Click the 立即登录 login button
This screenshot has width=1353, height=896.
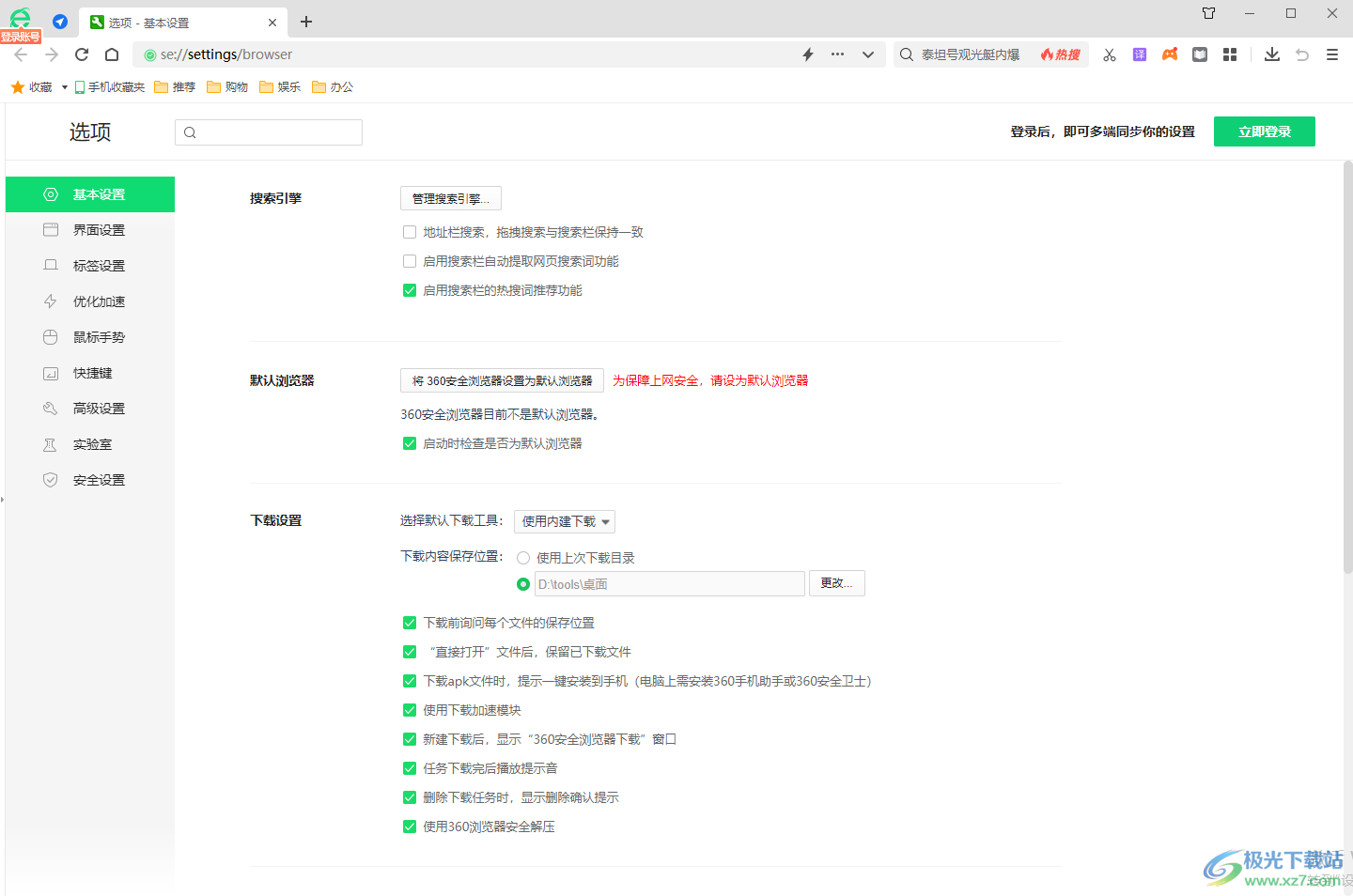1265,131
